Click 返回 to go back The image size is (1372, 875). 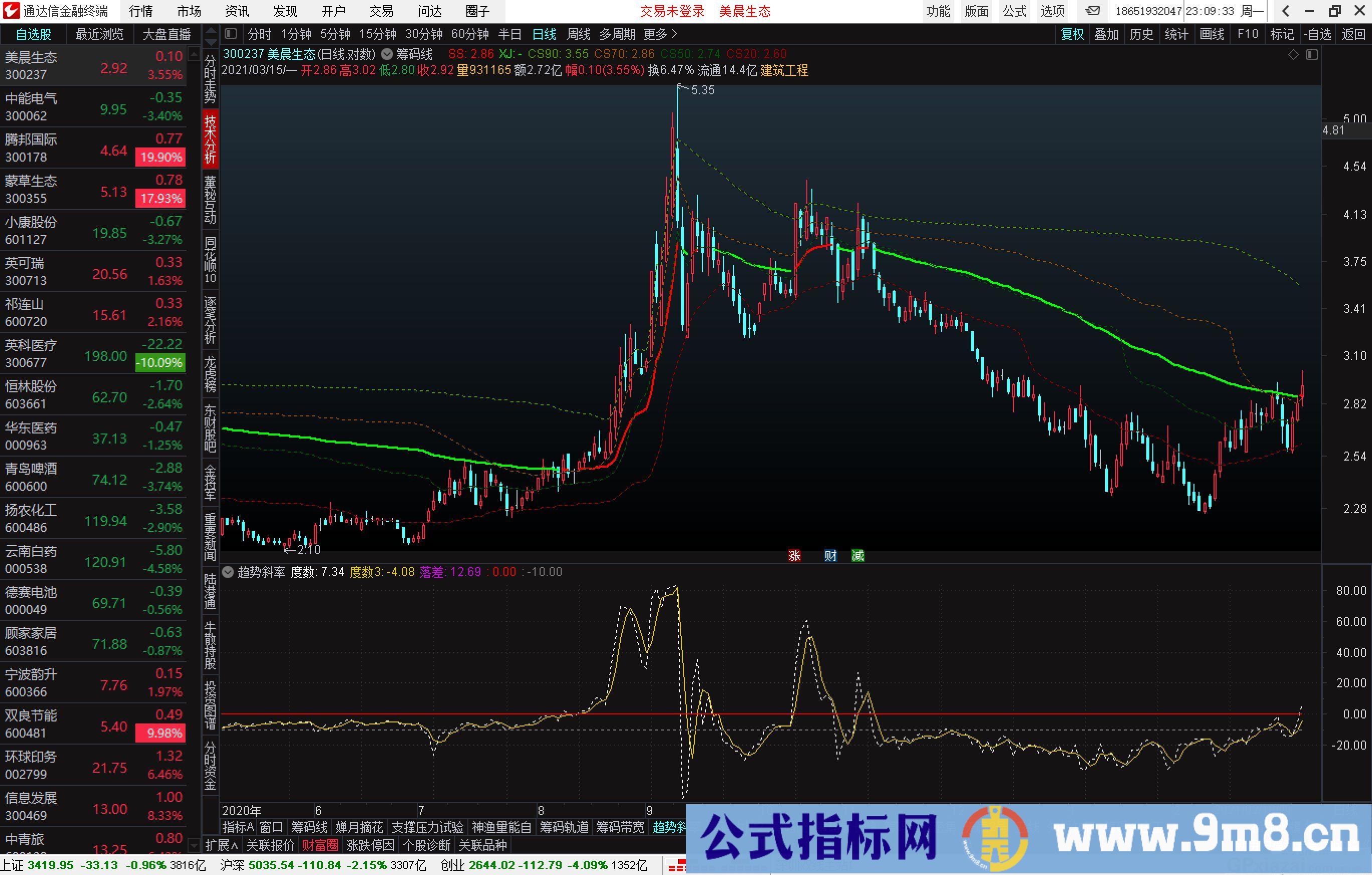(1354, 34)
